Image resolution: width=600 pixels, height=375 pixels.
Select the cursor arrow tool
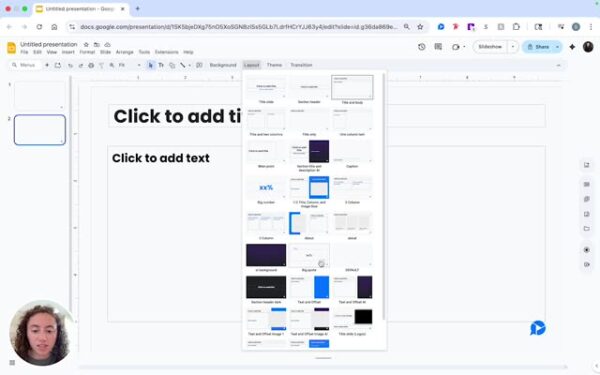[x=150, y=65]
